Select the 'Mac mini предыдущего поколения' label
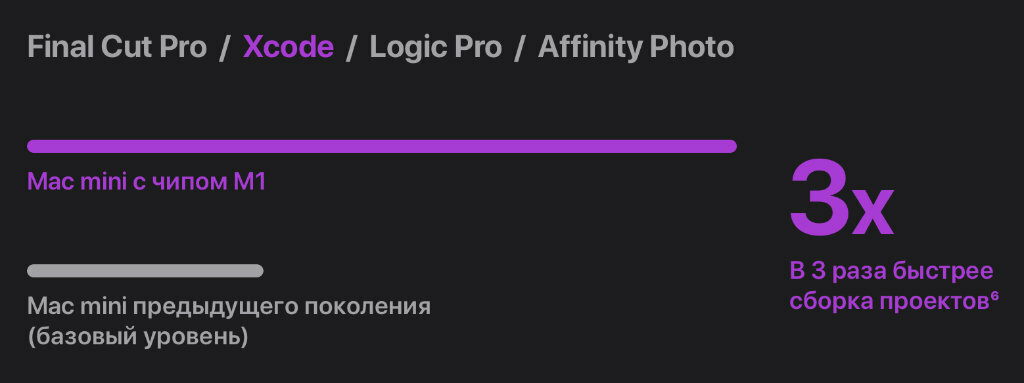 click(x=229, y=307)
